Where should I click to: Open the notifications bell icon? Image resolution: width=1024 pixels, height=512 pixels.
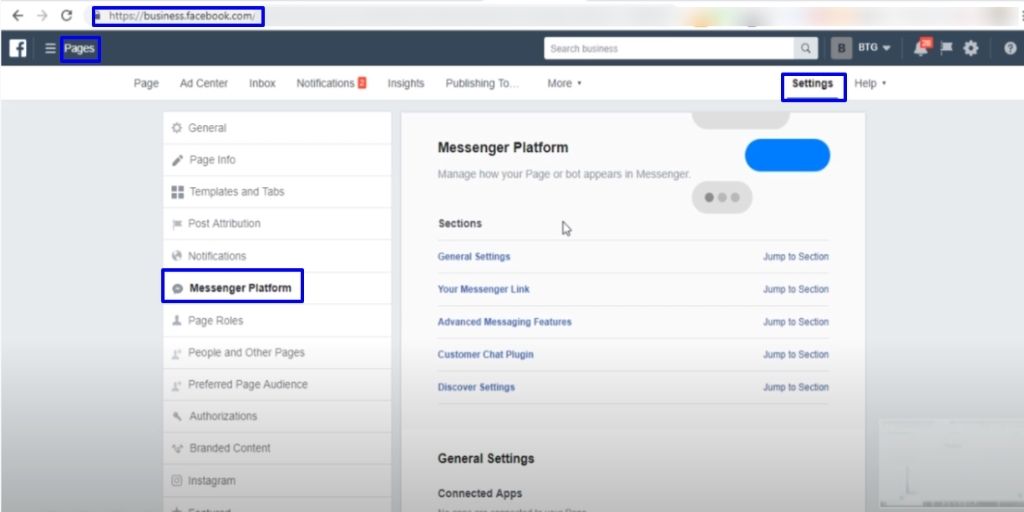[921, 48]
